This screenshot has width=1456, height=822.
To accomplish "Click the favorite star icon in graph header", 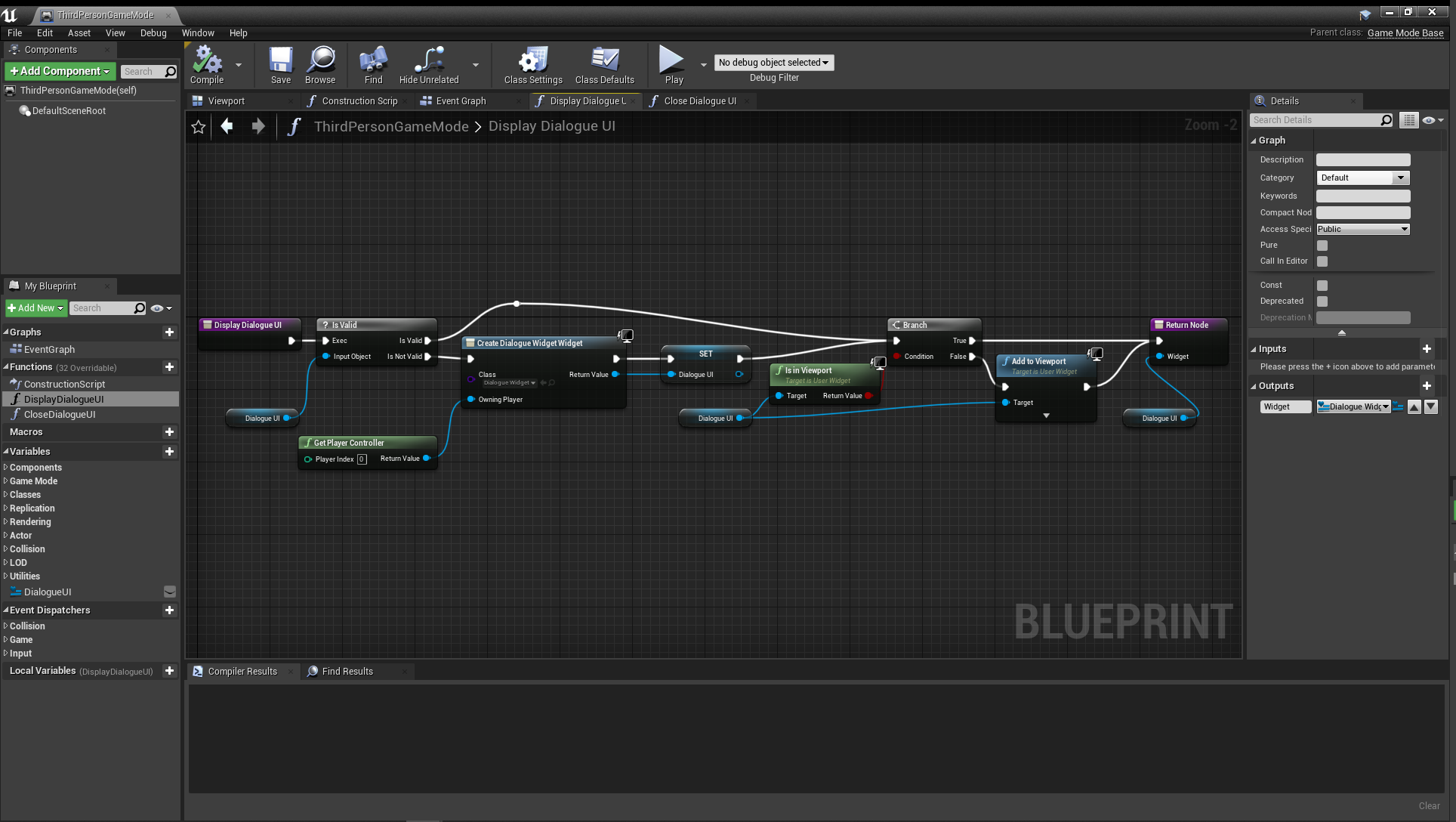I will [x=199, y=127].
